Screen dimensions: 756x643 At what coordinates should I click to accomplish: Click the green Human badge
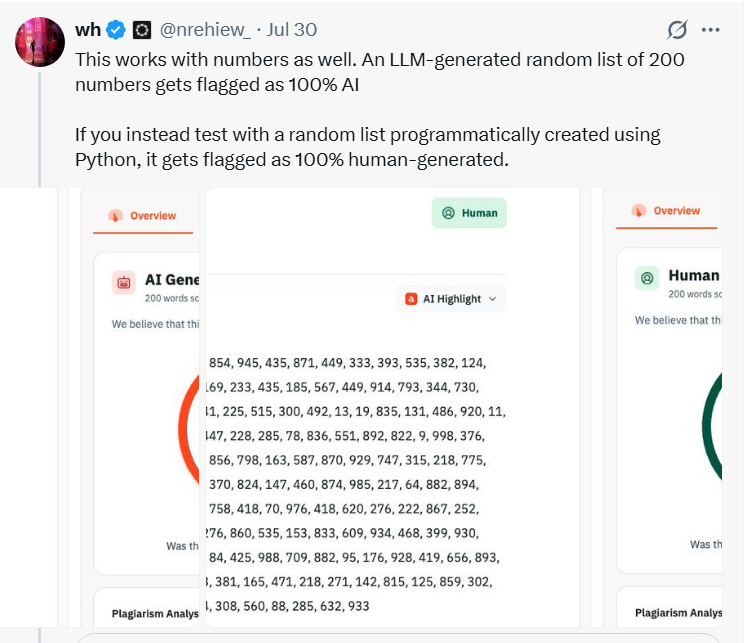(469, 213)
